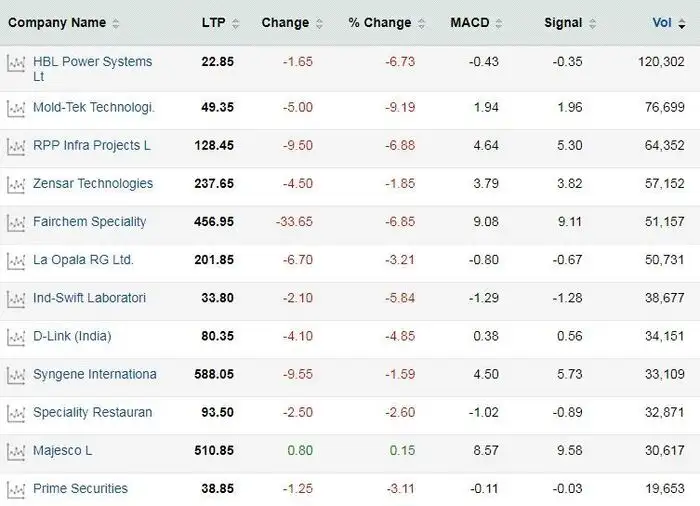Sort rows by Change column
The width and height of the screenshot is (700, 506).
tap(285, 22)
